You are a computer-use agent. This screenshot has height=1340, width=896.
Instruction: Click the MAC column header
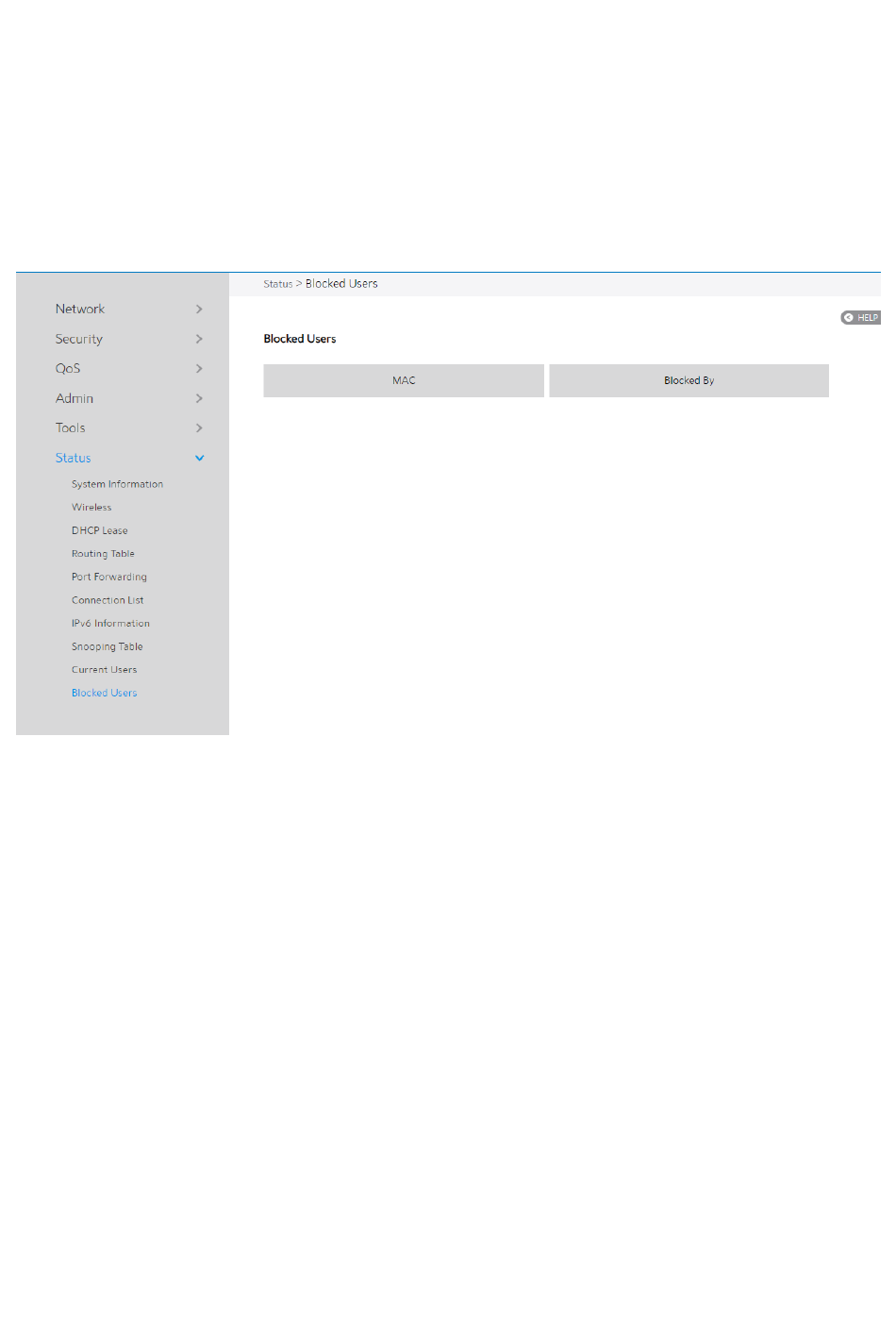coord(404,380)
